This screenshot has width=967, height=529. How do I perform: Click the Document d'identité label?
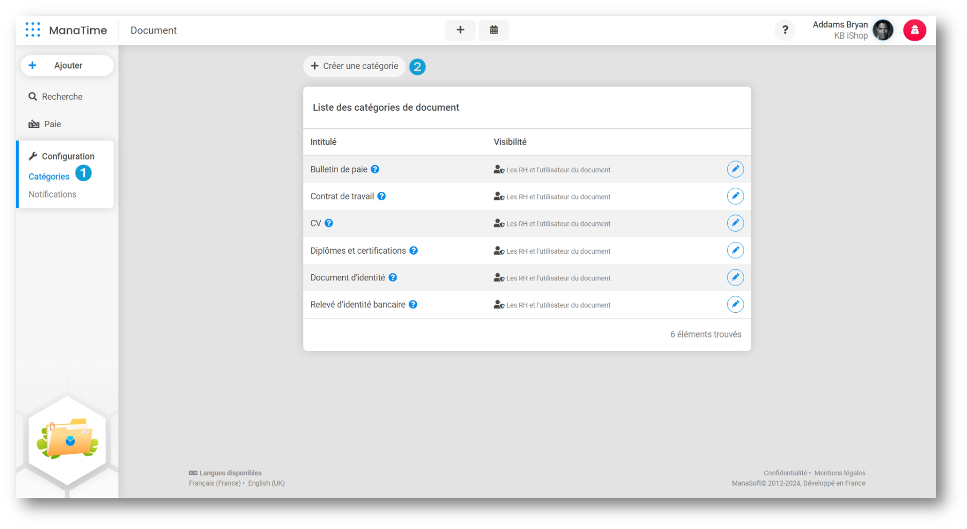tap(347, 277)
